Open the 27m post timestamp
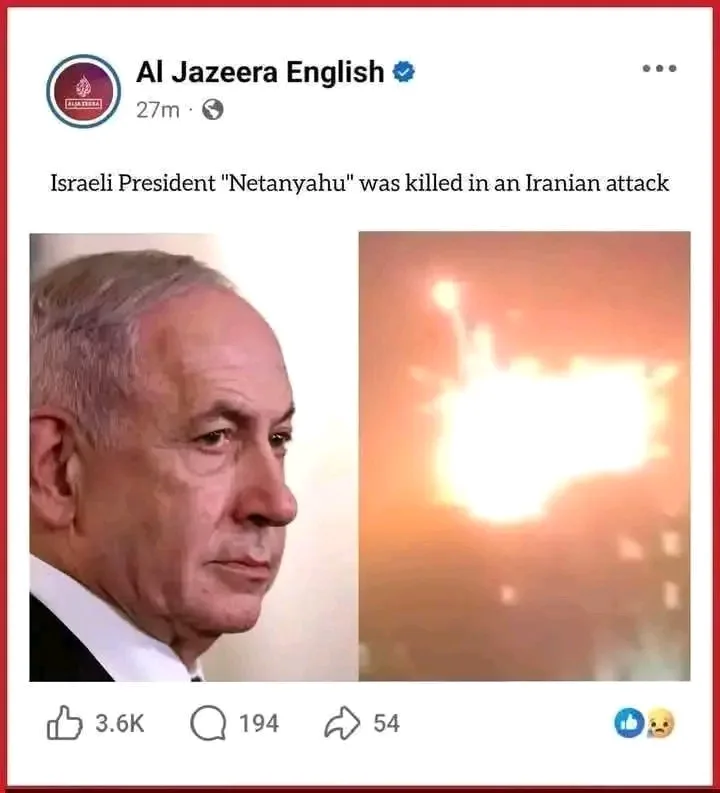The width and height of the screenshot is (720, 793). [158, 110]
